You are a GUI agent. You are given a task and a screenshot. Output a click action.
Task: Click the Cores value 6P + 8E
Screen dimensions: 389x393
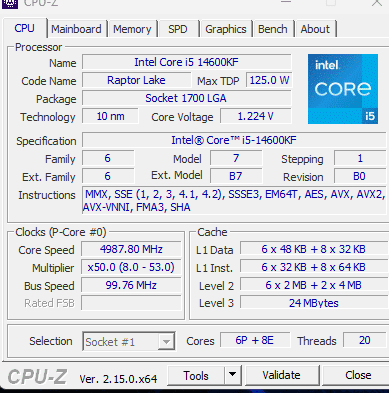(x=255, y=340)
